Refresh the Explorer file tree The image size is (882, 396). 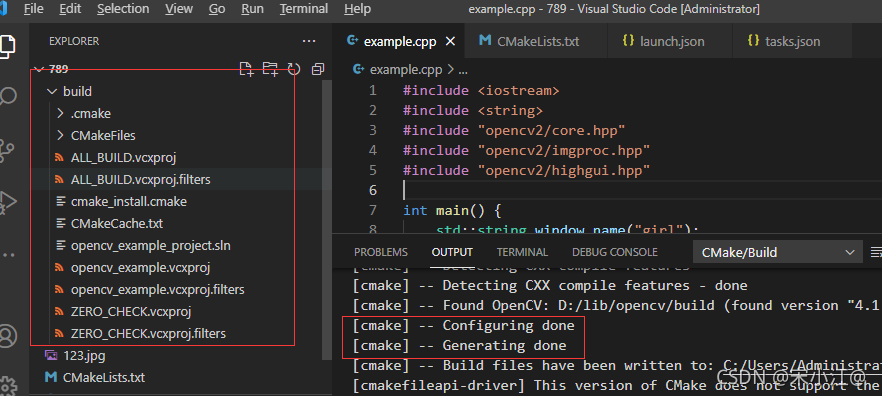(x=294, y=69)
